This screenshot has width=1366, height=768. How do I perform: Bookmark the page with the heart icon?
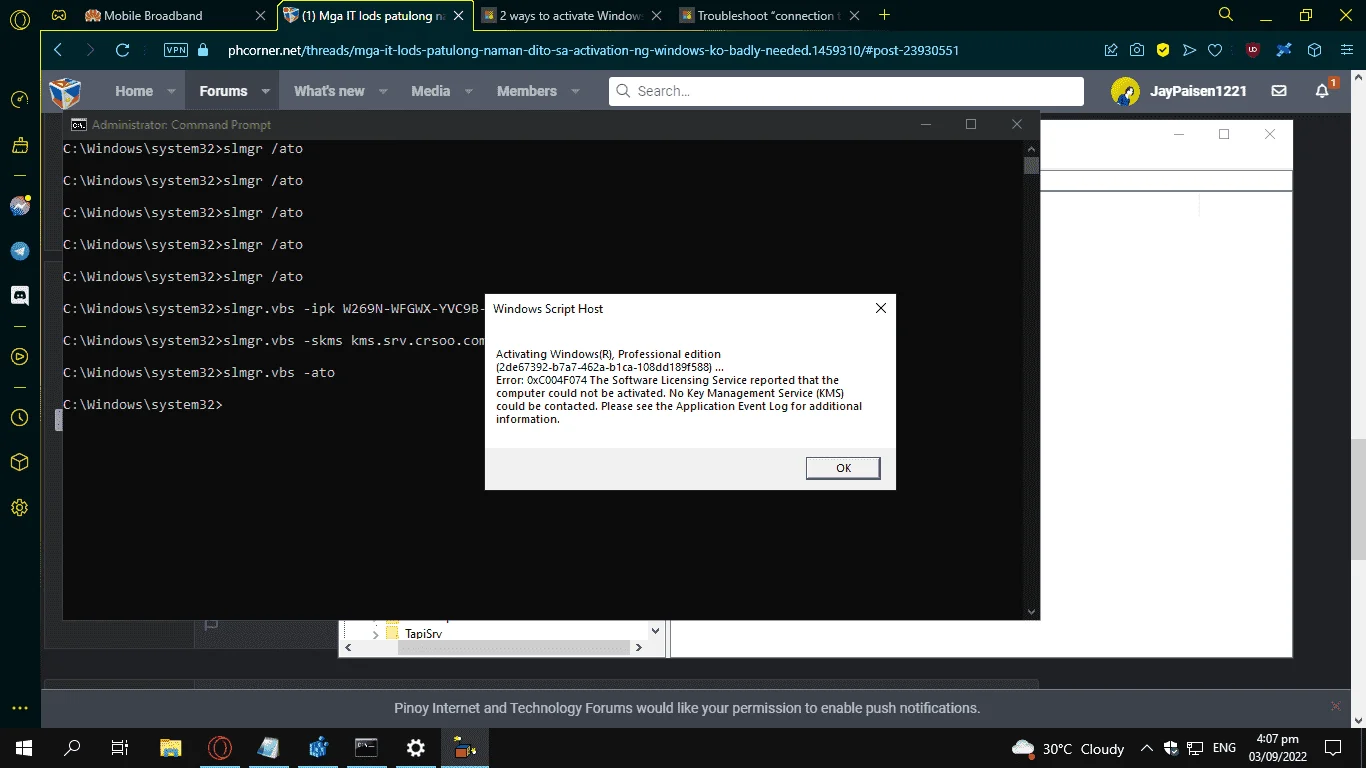tap(1215, 50)
